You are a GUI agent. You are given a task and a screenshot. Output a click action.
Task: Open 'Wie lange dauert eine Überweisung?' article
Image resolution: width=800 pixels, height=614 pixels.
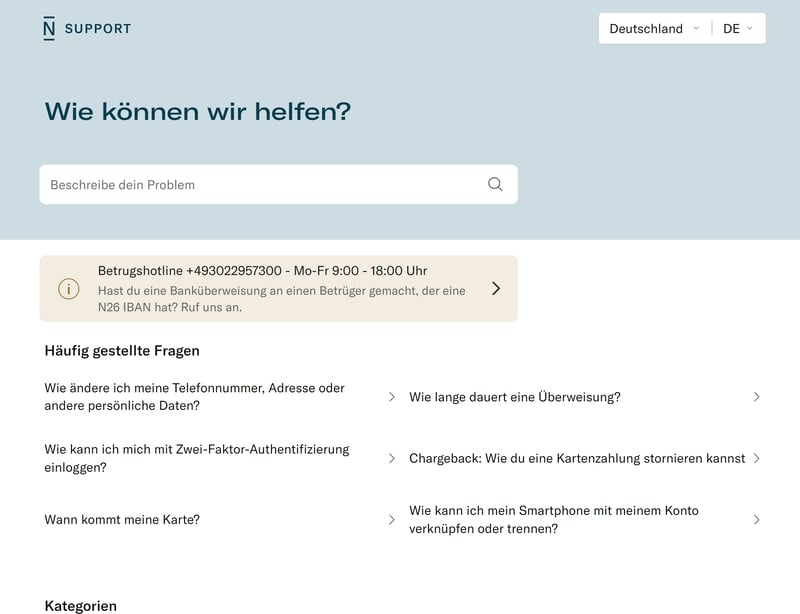[x=515, y=397]
